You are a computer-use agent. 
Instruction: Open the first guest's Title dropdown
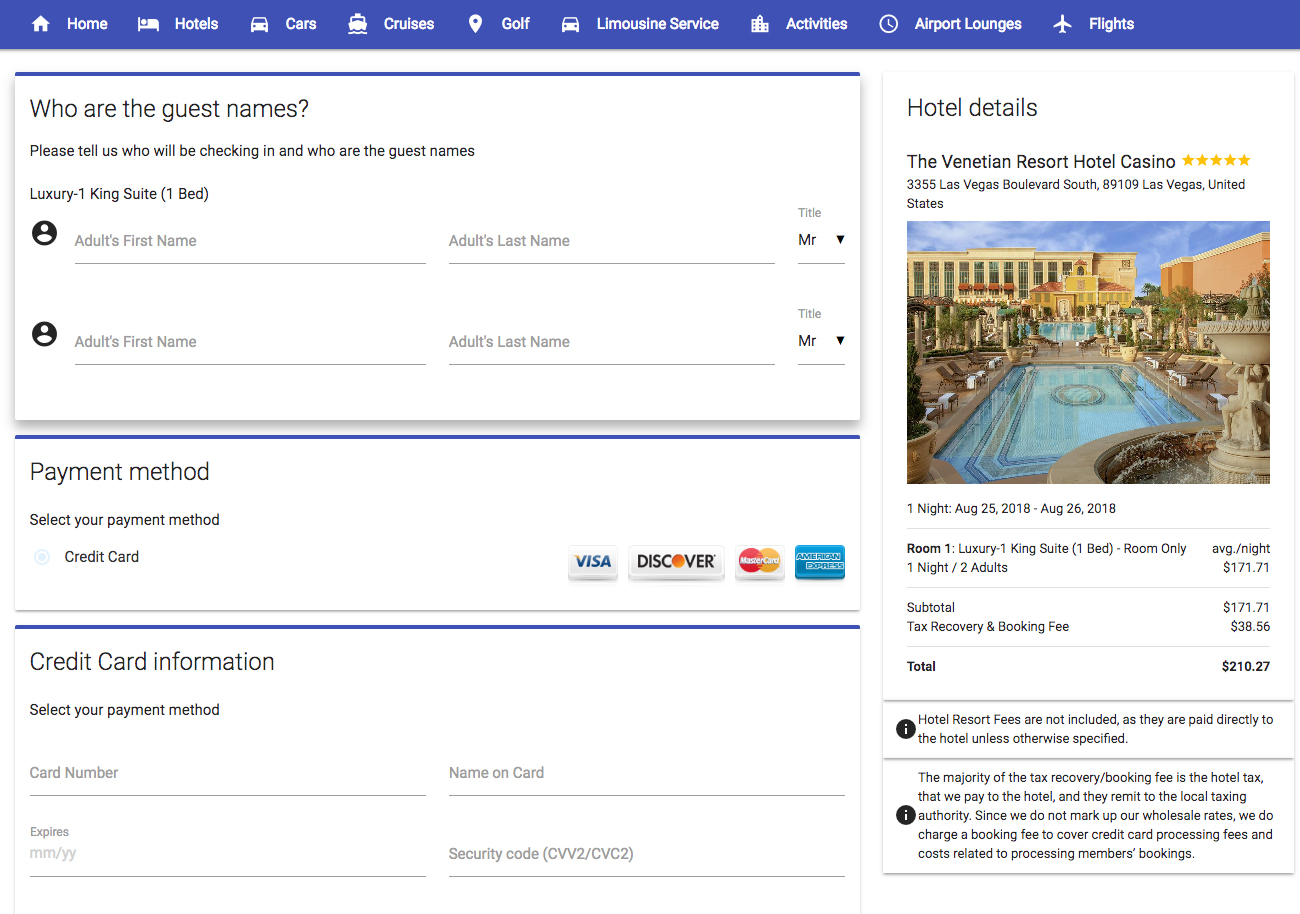(x=821, y=240)
